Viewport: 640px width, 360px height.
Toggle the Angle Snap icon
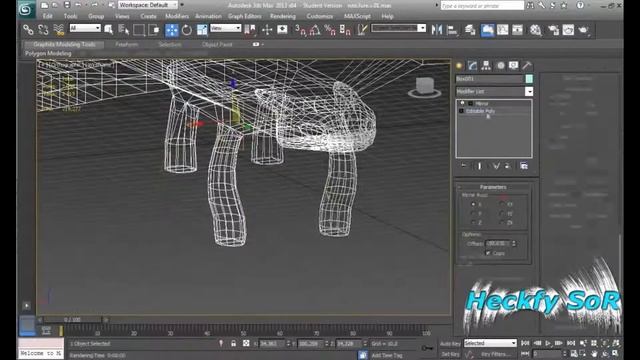point(315,30)
